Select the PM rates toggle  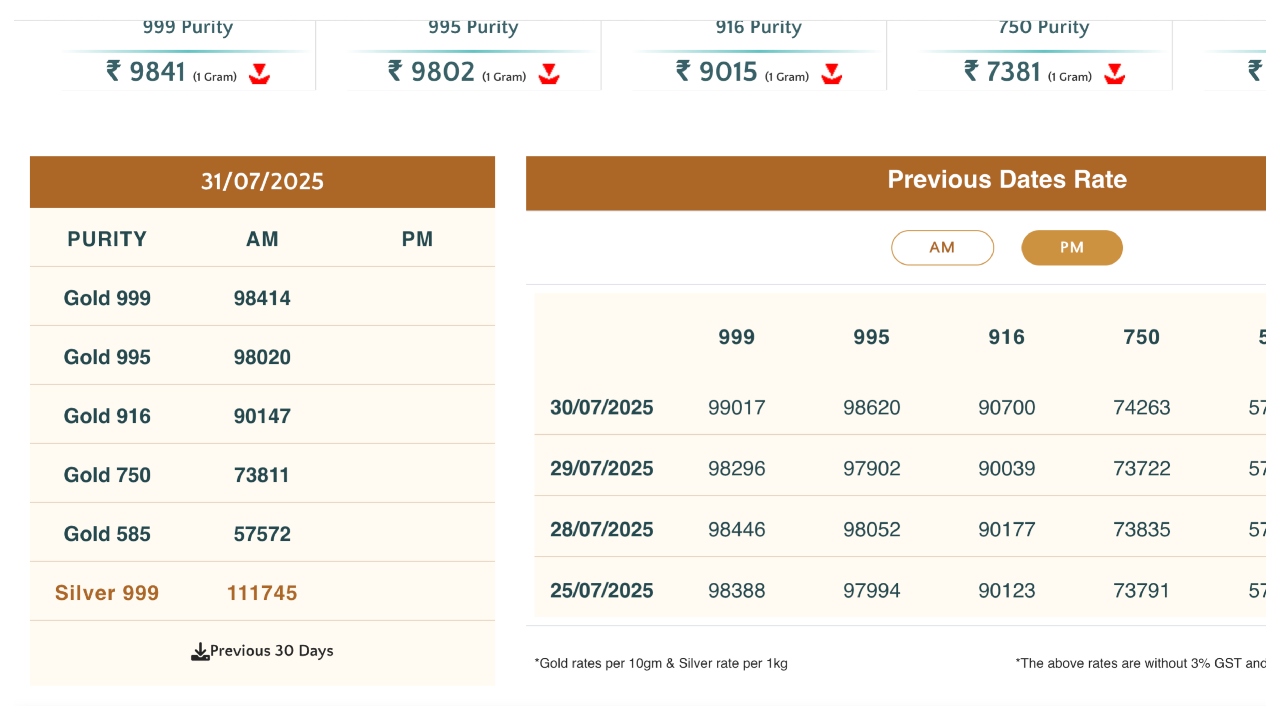tap(1072, 248)
